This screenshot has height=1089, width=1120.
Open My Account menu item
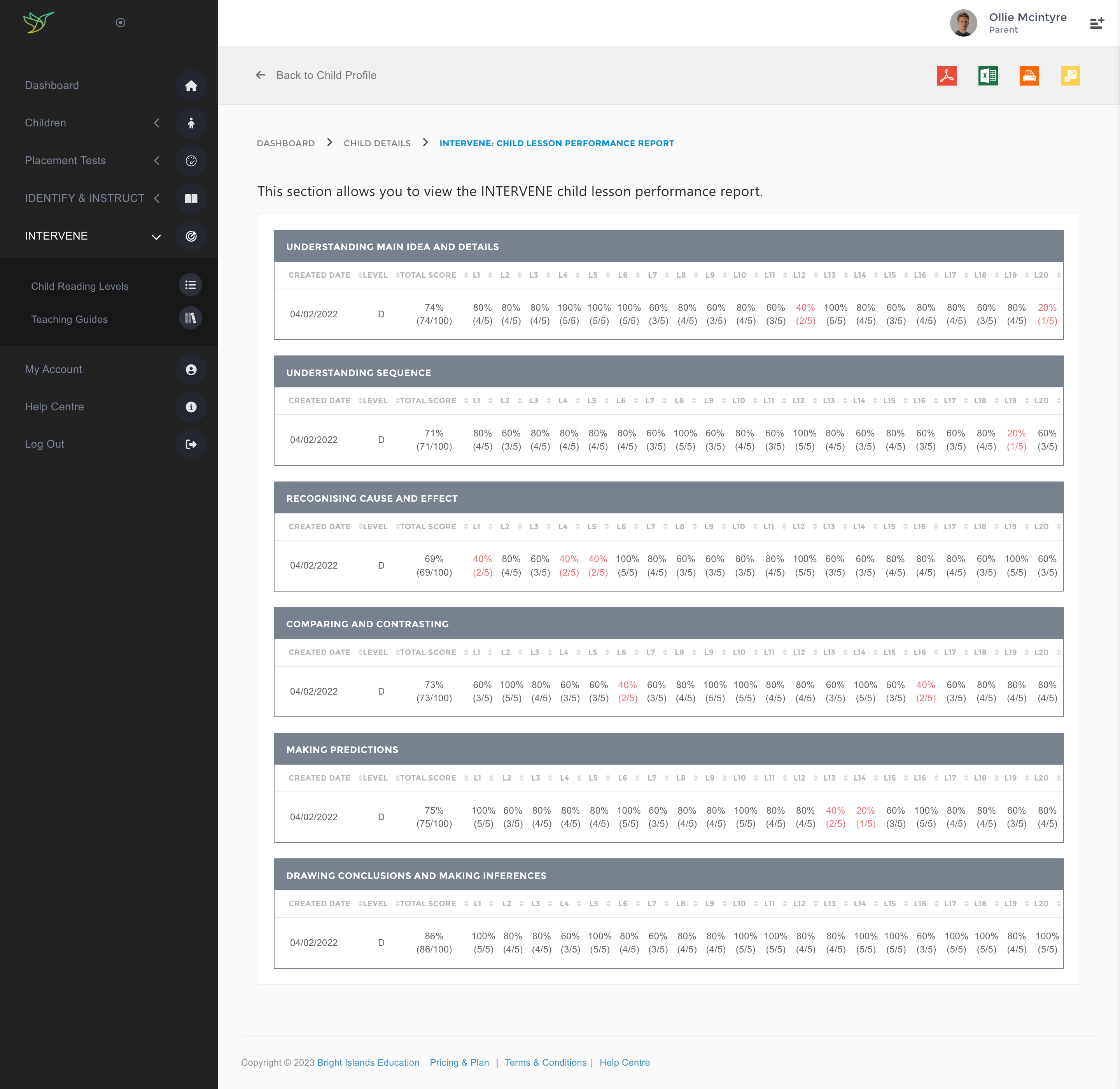click(54, 369)
